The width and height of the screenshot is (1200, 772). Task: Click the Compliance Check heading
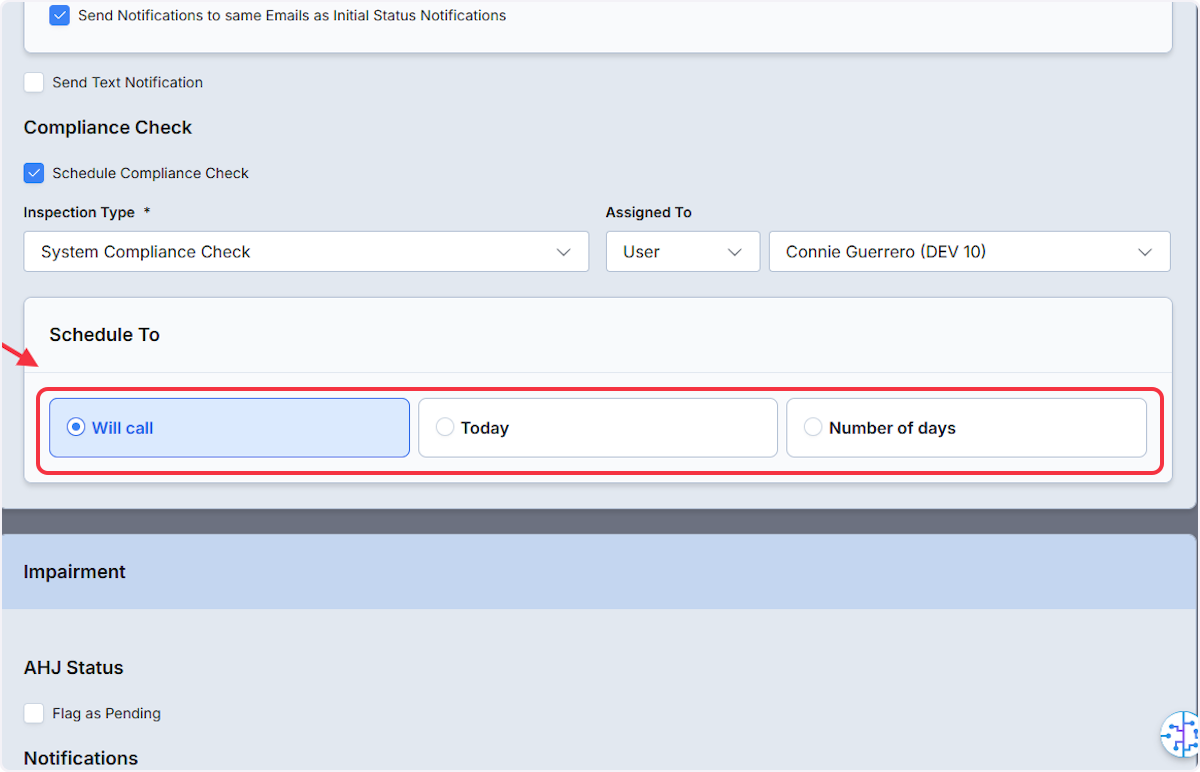coord(108,128)
